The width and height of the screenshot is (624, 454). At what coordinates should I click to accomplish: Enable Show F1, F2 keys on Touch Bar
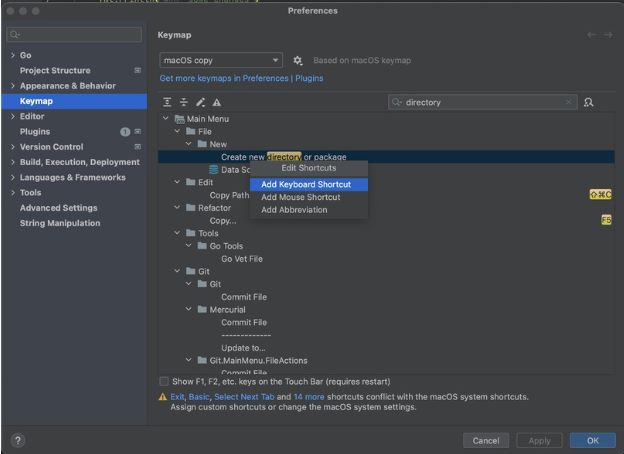165,381
